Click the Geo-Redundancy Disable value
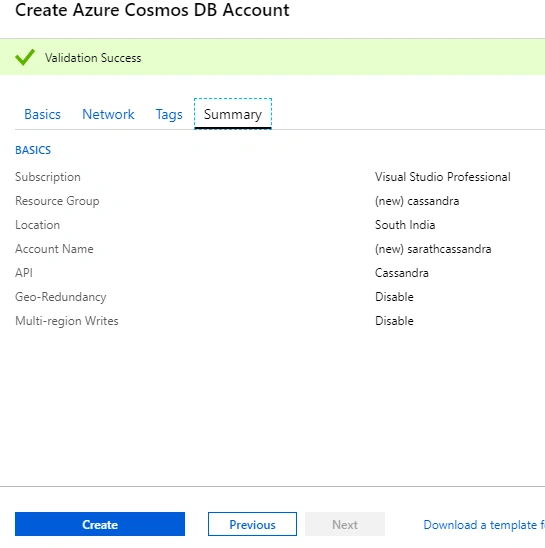This screenshot has height=548, width=545. pyautogui.click(x=394, y=297)
